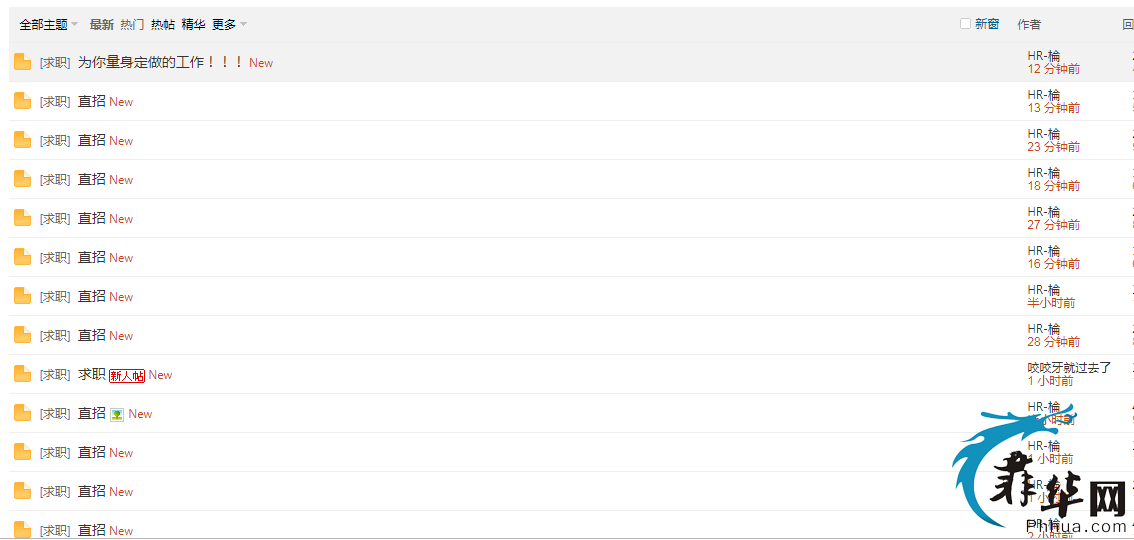Open folder icon of the 新人帖 求职 thread
Screen dimensions: 1134x540
pyautogui.click(x=22, y=374)
